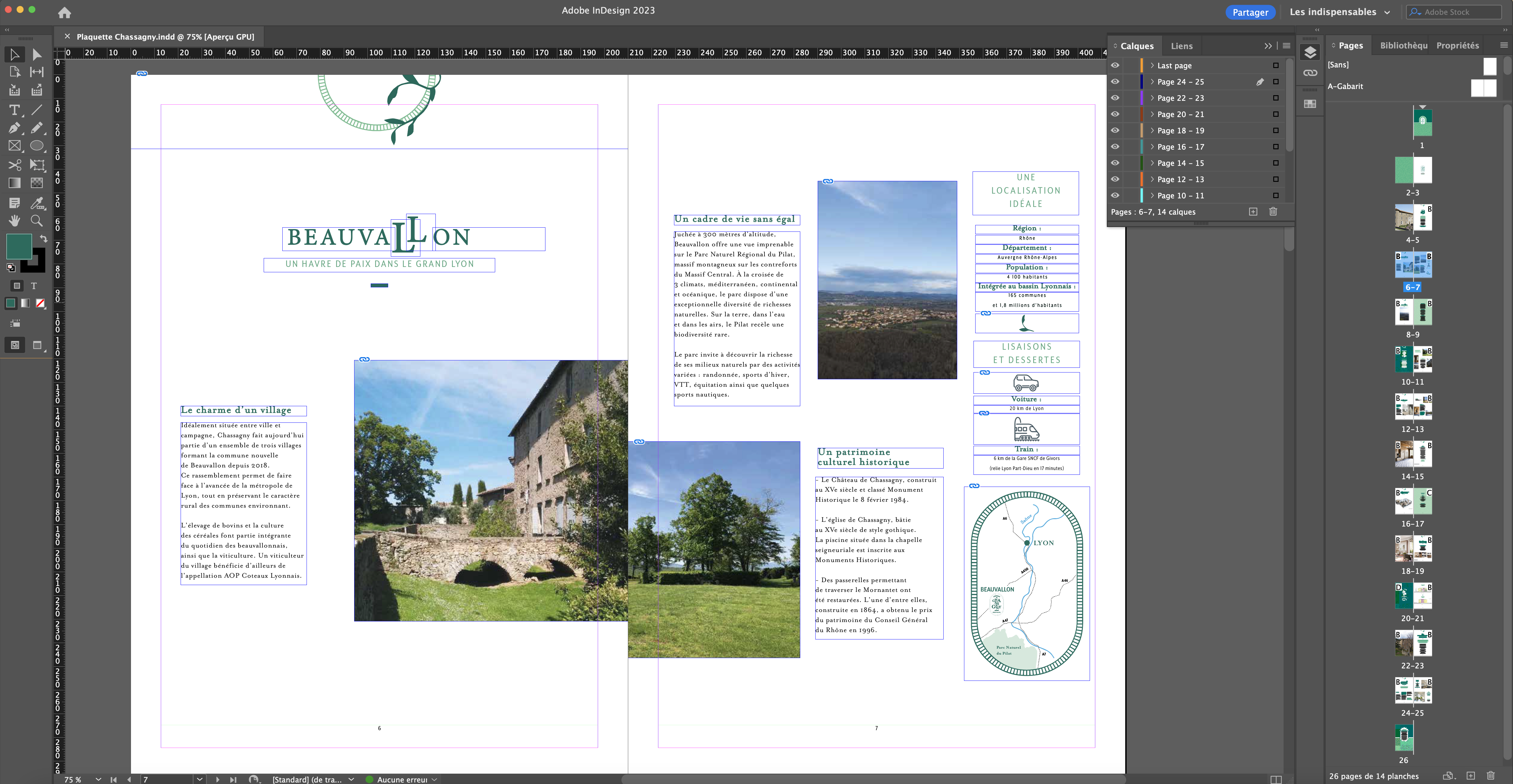Click the green fill color swatch
Image resolution: width=1513 pixels, height=784 pixels.
point(19,246)
